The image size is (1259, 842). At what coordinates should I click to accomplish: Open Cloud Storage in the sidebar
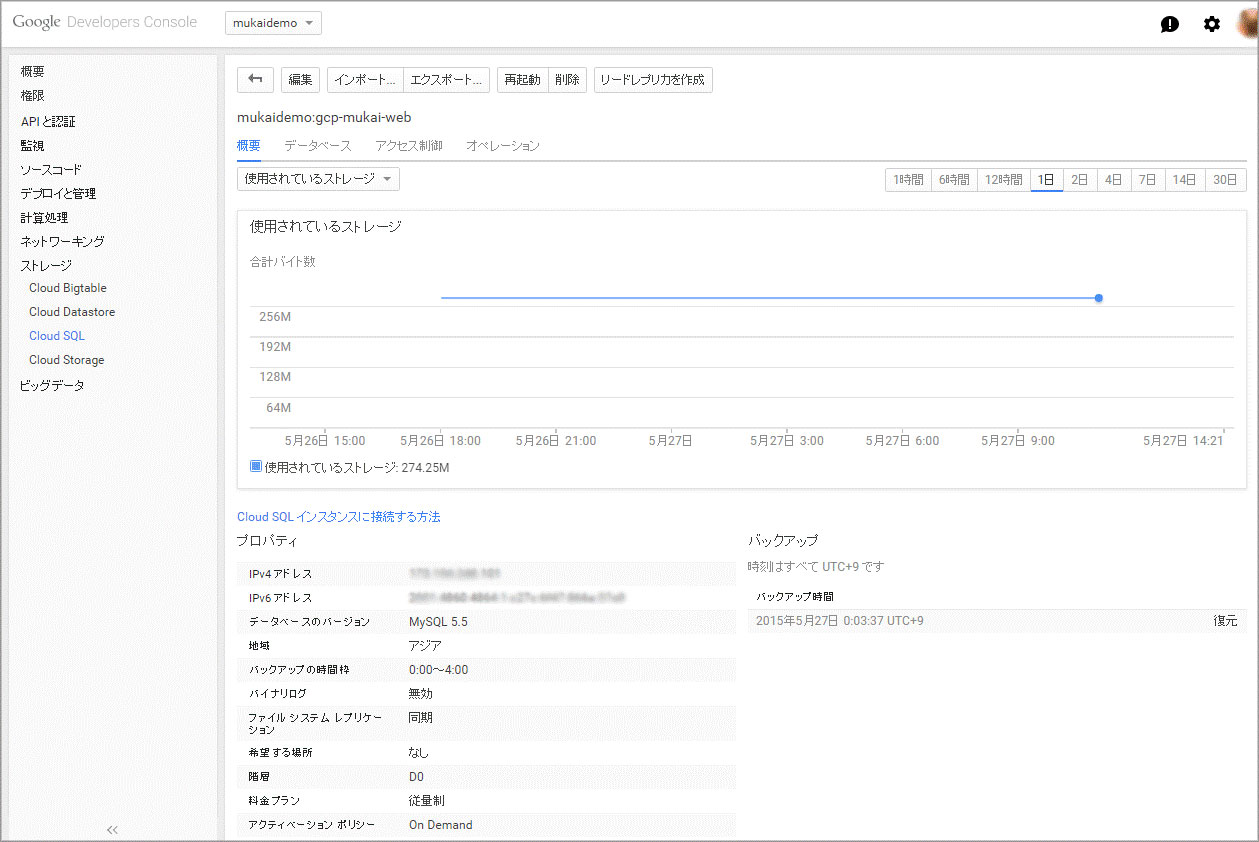point(67,360)
